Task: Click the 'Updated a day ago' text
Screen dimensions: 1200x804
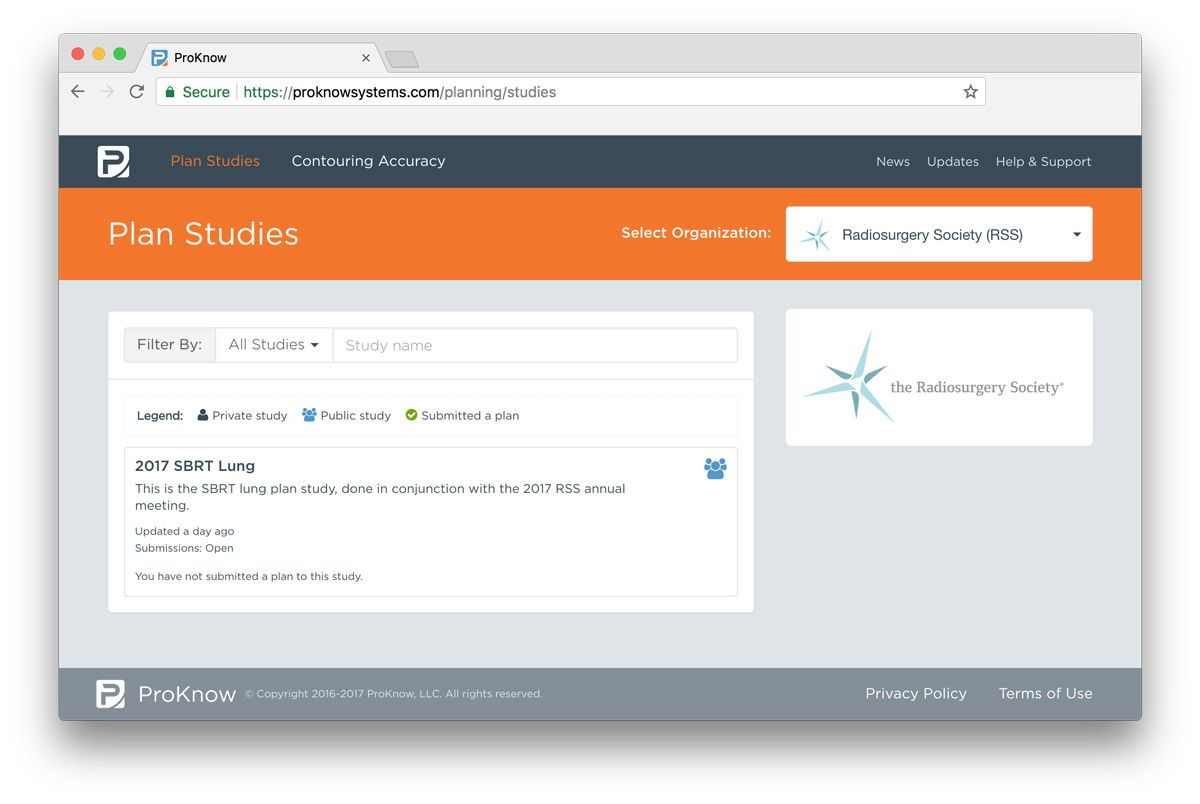Action: (184, 531)
